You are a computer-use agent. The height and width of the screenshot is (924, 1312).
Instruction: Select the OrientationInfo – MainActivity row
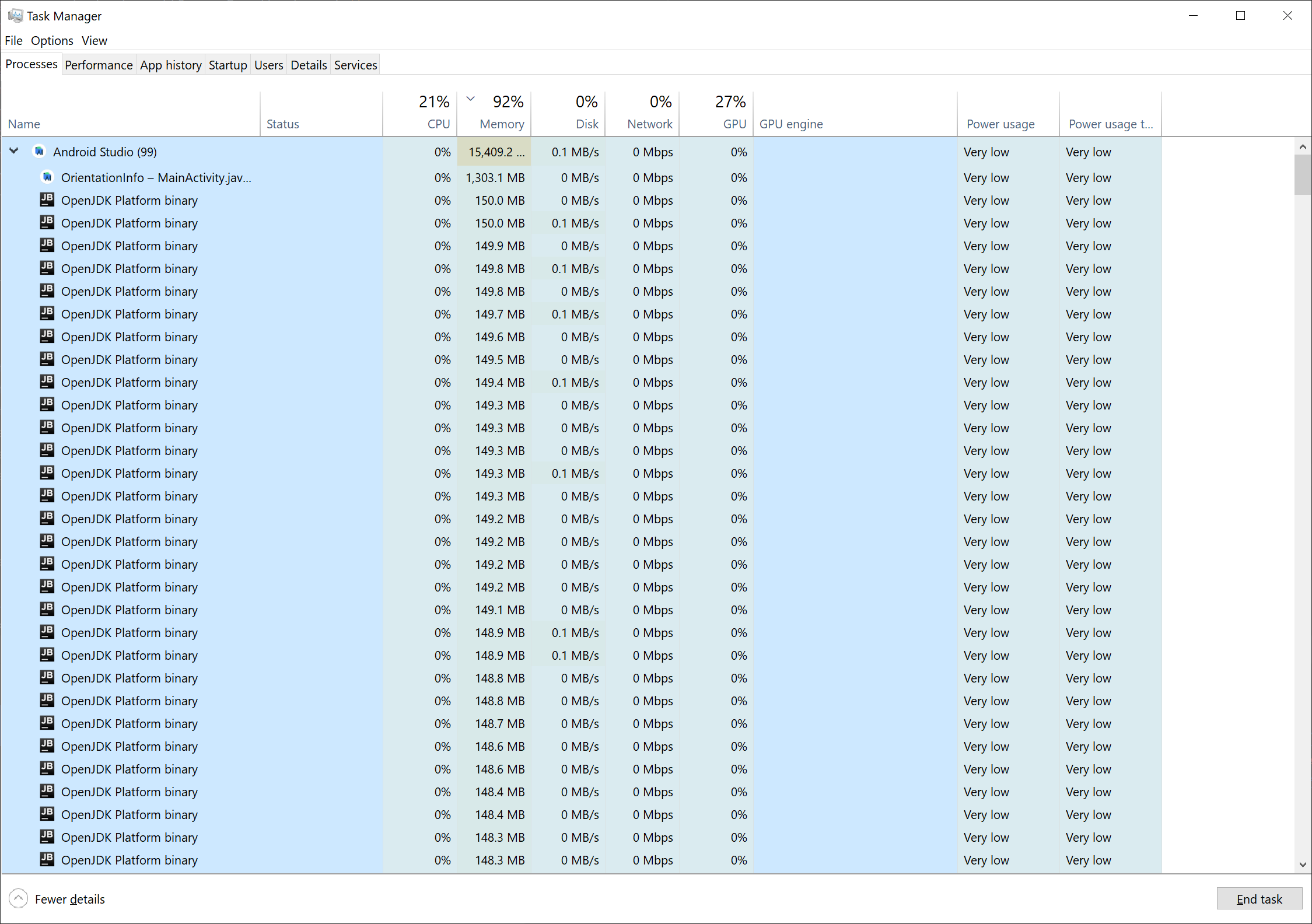tap(581, 177)
